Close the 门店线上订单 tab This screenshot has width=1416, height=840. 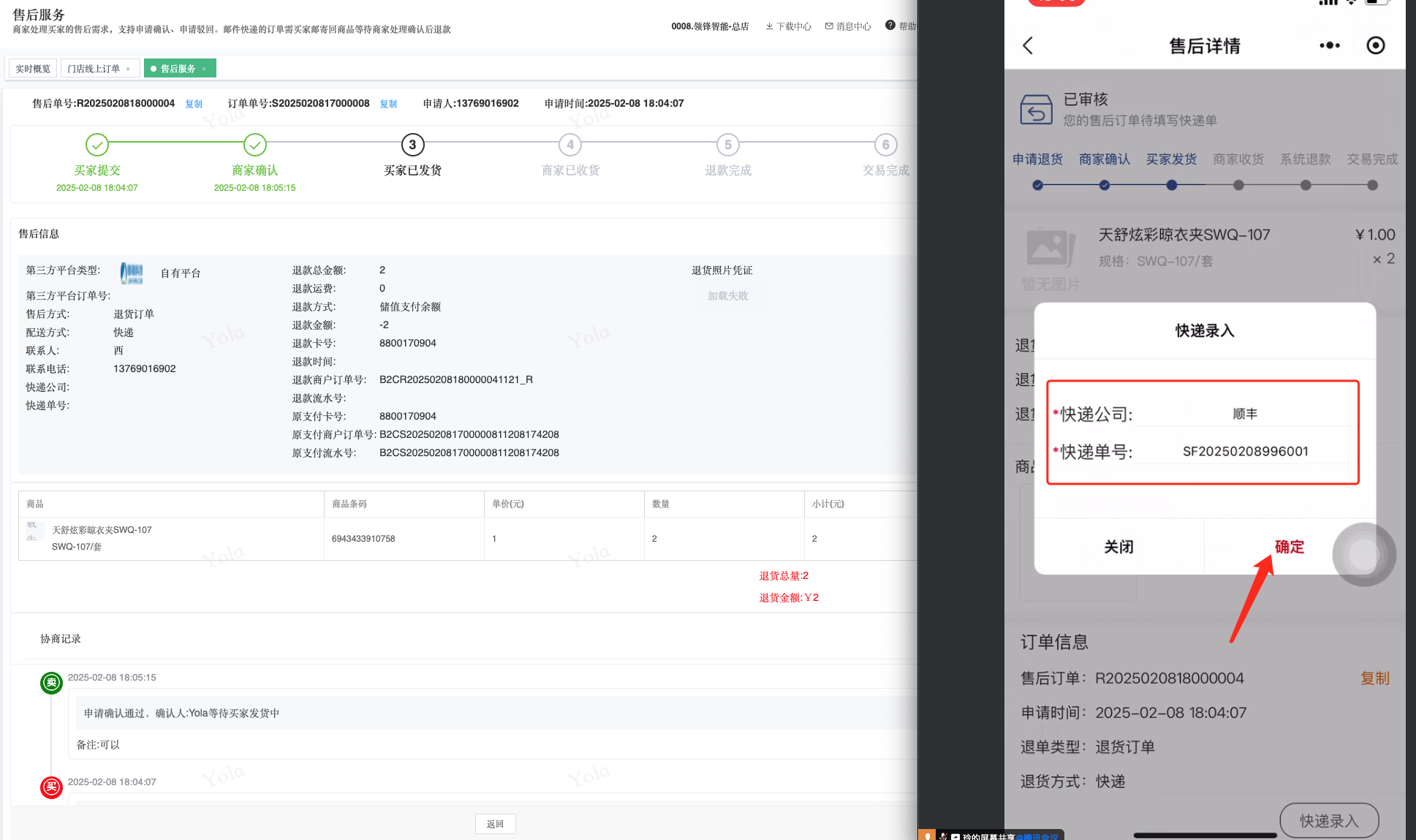coord(128,69)
